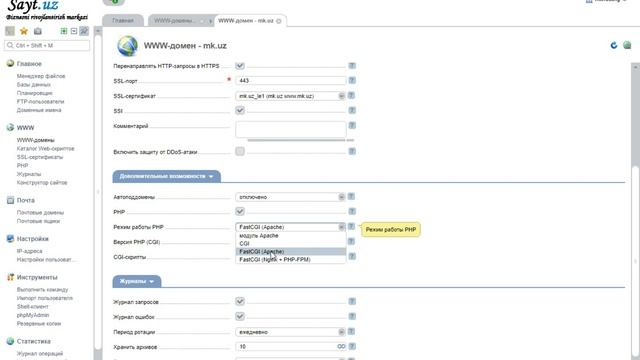Screen dimensions: 640x360
Task: Open FTP-пользователи in sidebar
Action: pos(40,102)
